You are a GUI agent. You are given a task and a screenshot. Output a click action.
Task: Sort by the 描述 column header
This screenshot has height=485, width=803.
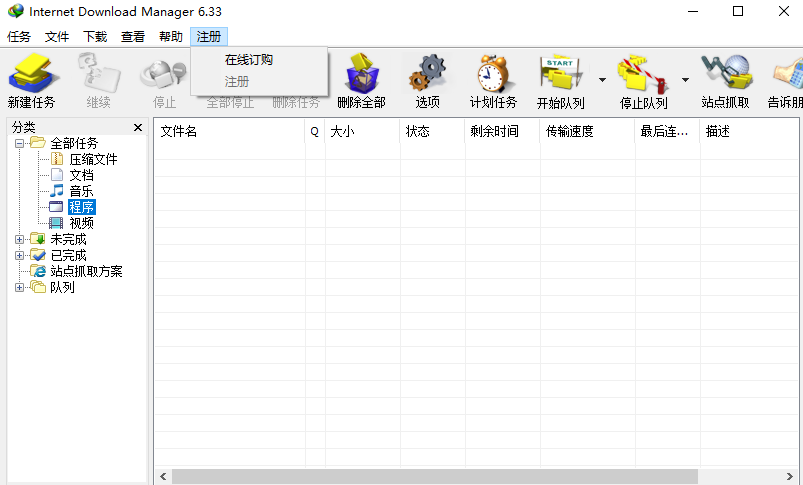pos(749,132)
